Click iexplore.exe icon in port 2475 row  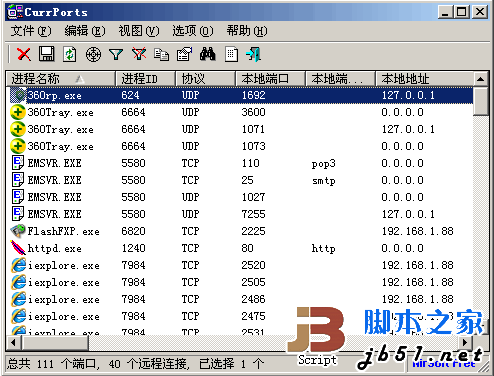tap(18, 316)
